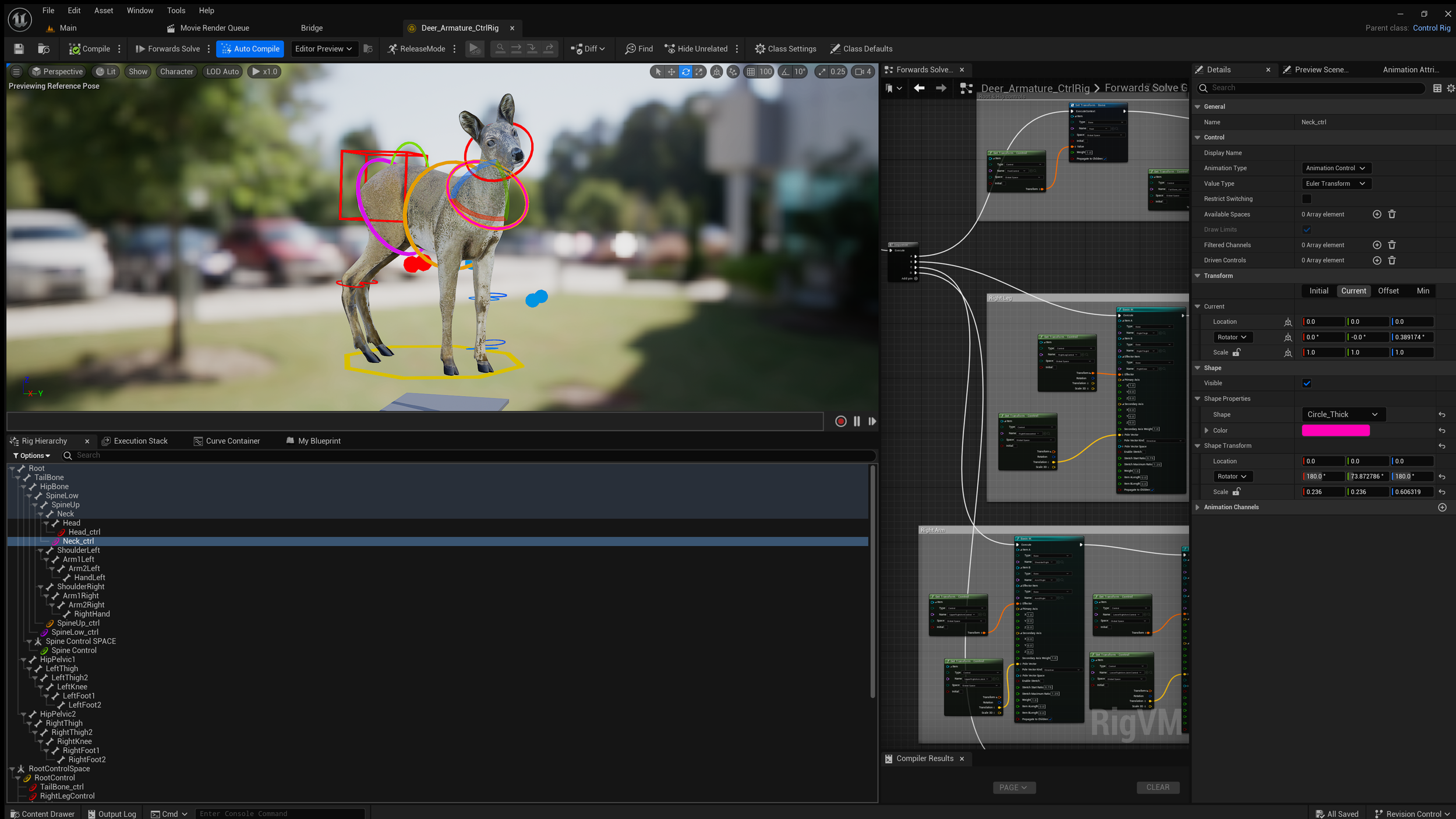
Task: Add element to Available Spaces array
Action: coord(1377,214)
